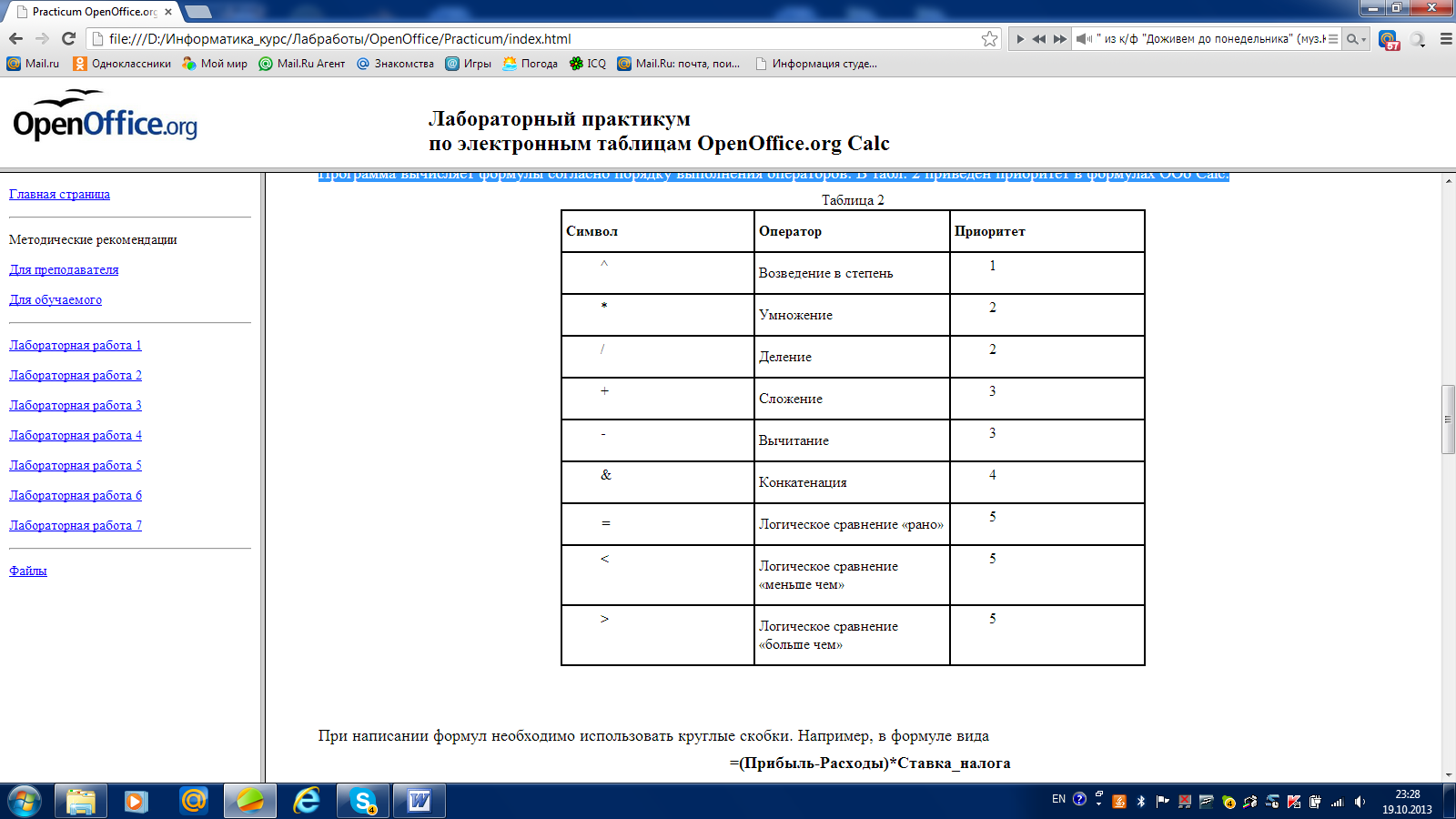Image resolution: width=1456 pixels, height=819 pixels.
Task: Open the clock showing 23:28
Action: (1407, 802)
